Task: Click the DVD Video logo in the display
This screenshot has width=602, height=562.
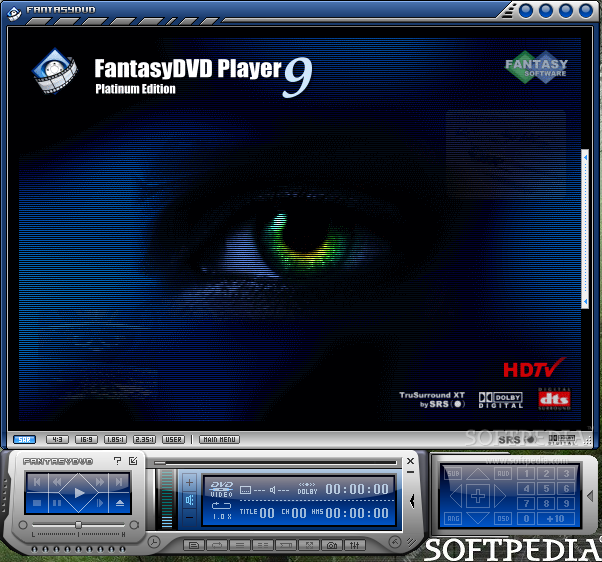Action: [222, 489]
